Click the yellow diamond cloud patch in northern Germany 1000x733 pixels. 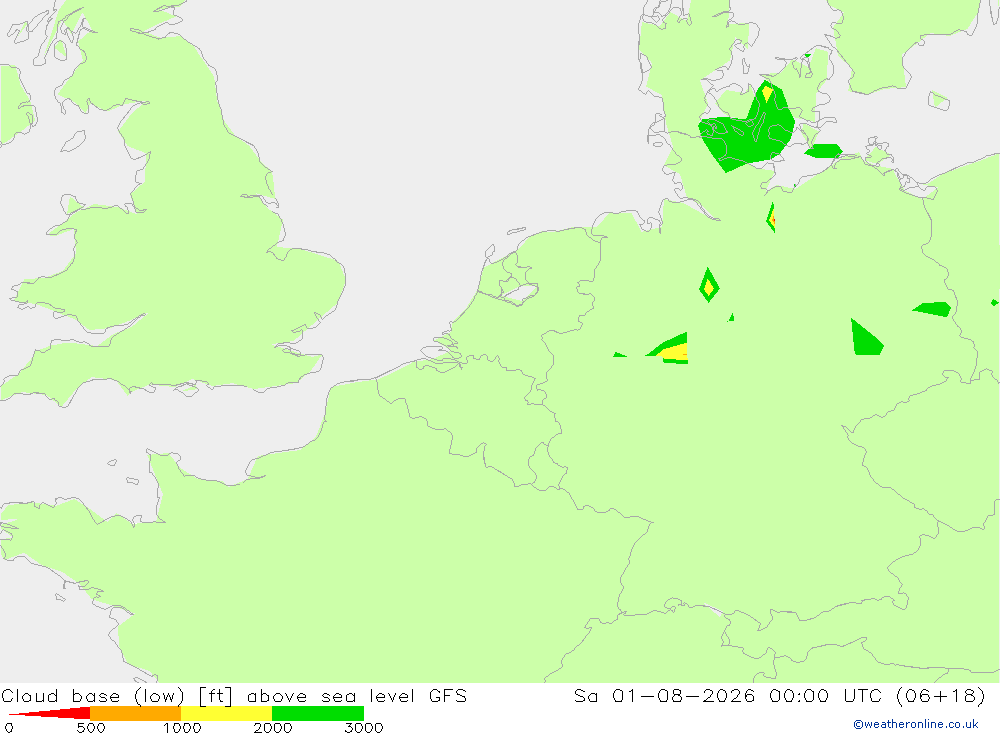coord(709,286)
